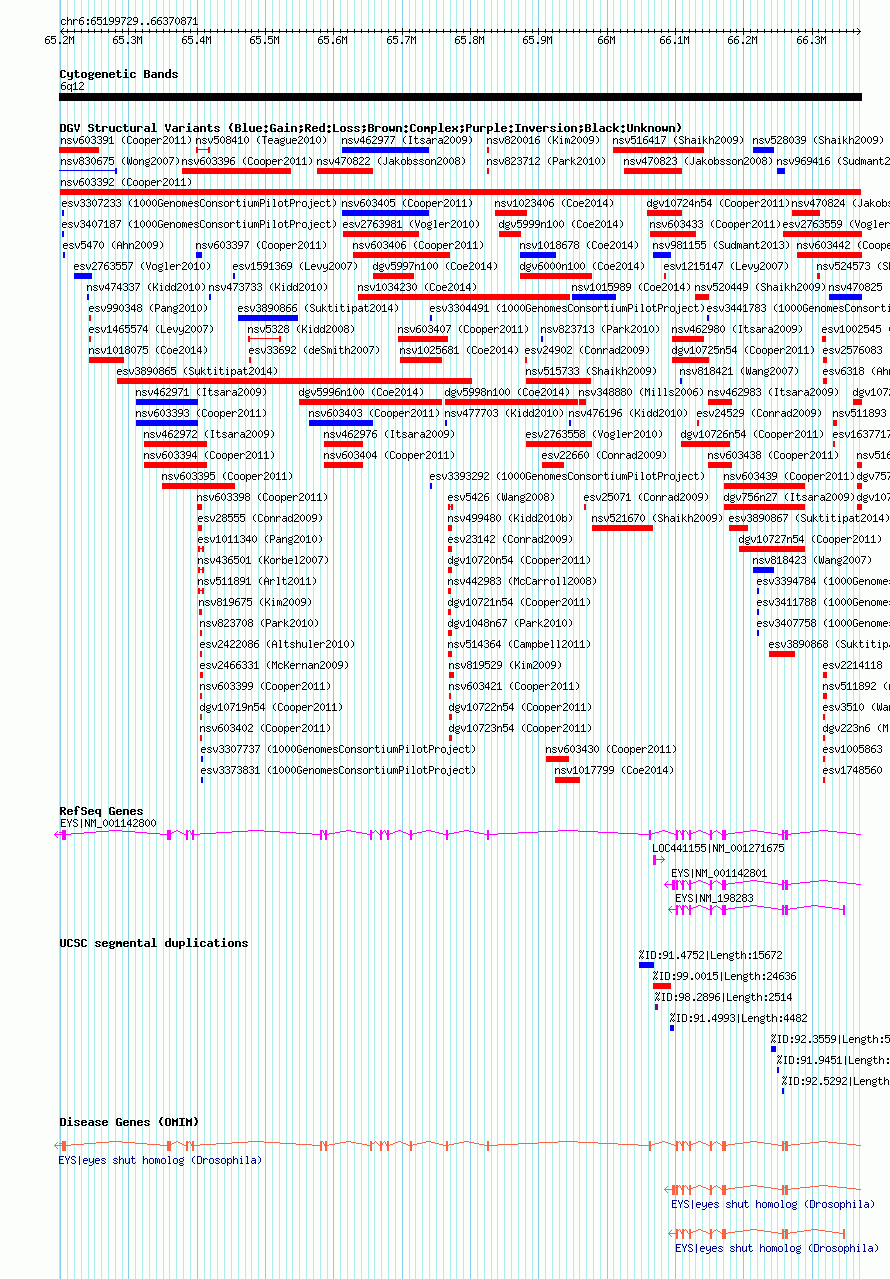Click the 6q12 band label
Viewport: 890px width, 1279px height.
(x=72, y=86)
